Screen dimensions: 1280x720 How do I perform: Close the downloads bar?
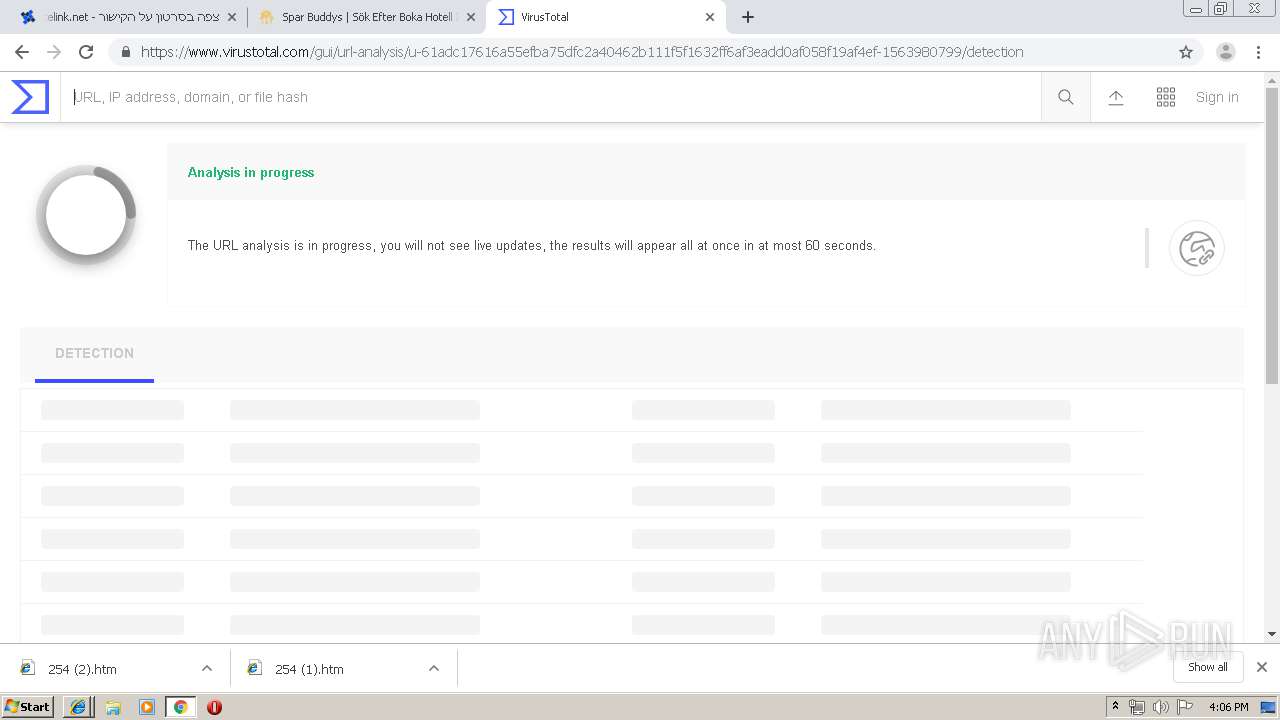tap(1262, 667)
